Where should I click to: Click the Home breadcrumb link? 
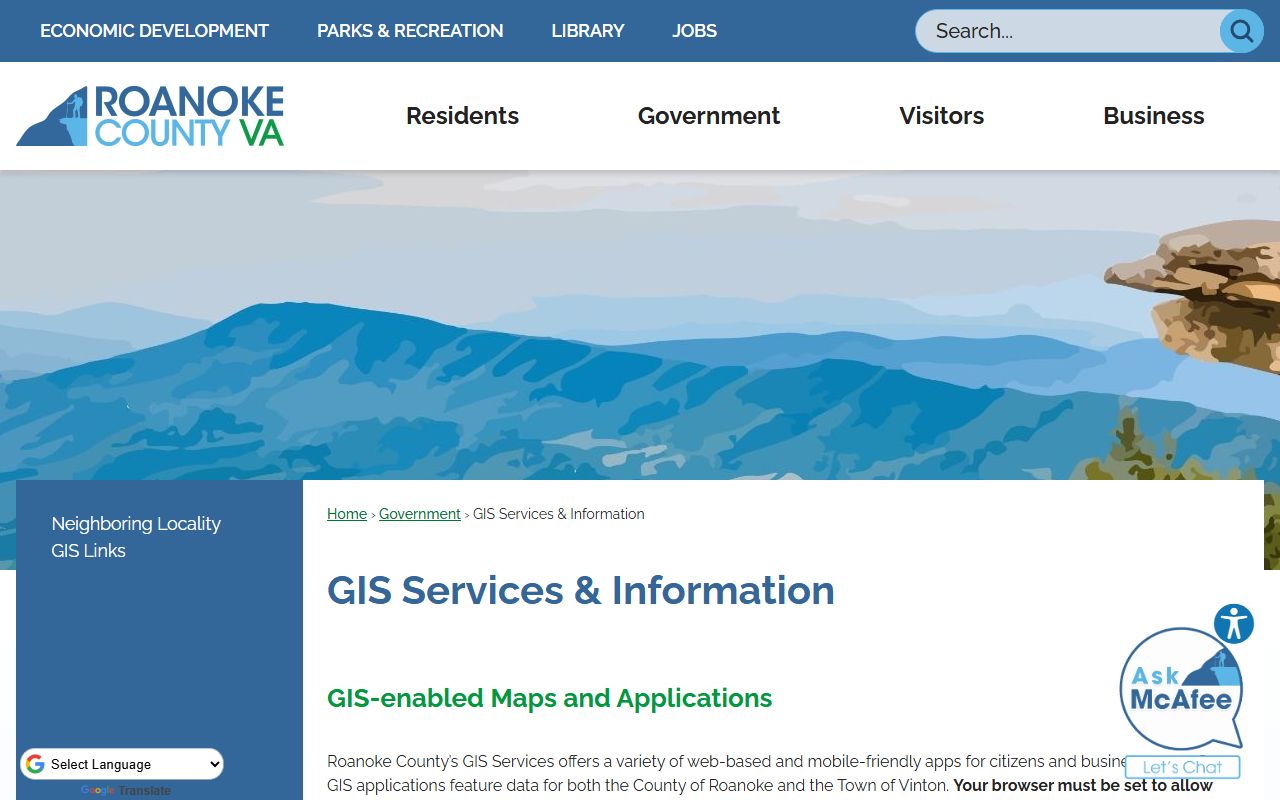point(347,514)
